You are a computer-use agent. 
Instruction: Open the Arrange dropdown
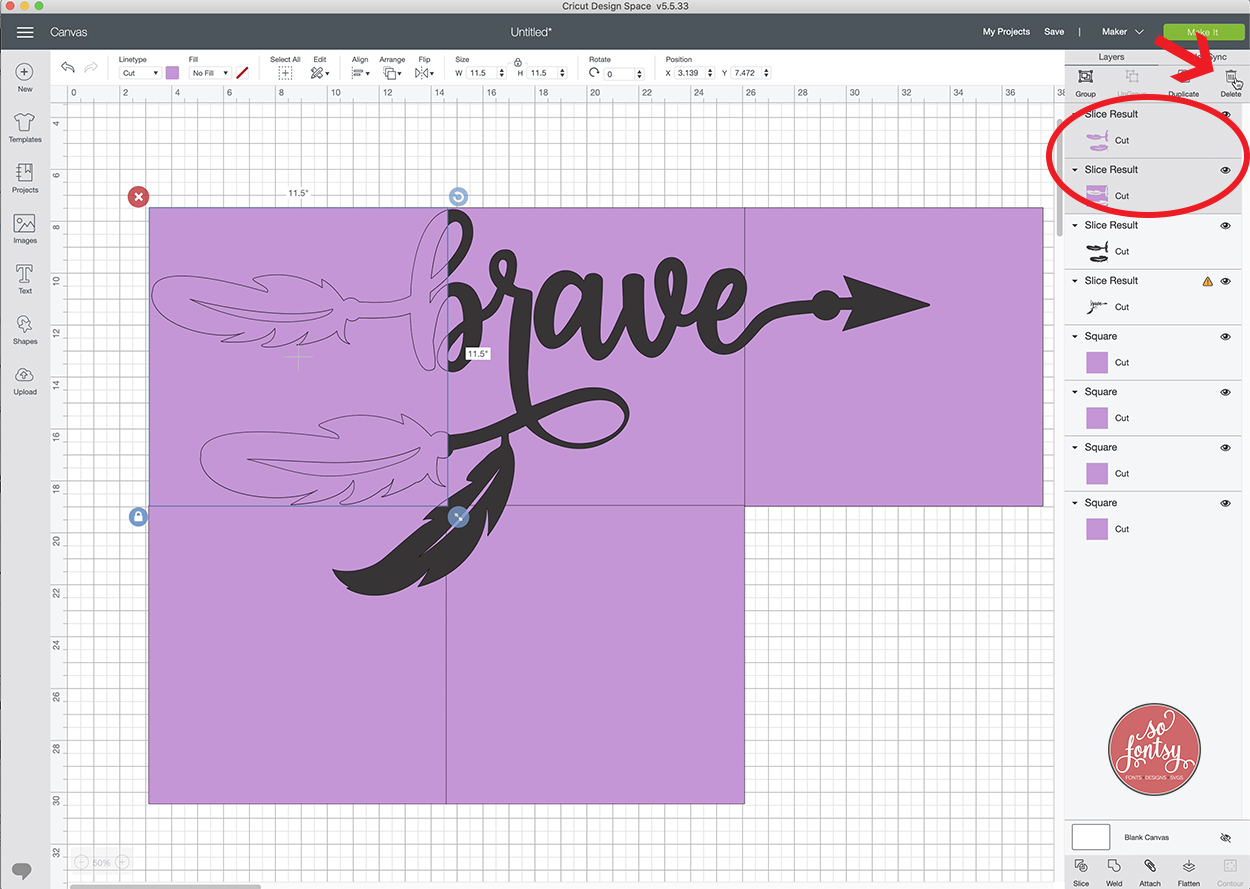(392, 73)
